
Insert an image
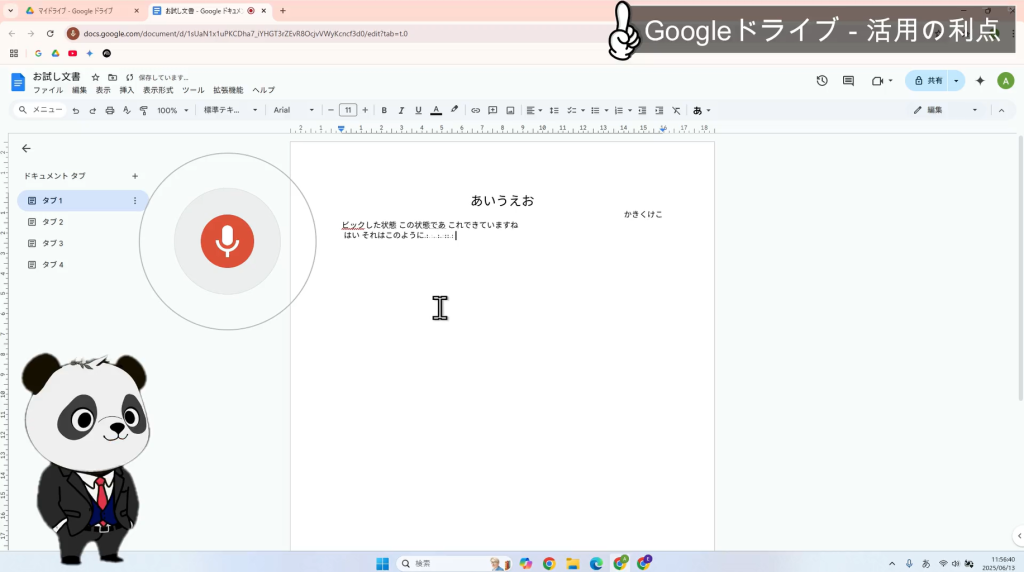tap(511, 110)
